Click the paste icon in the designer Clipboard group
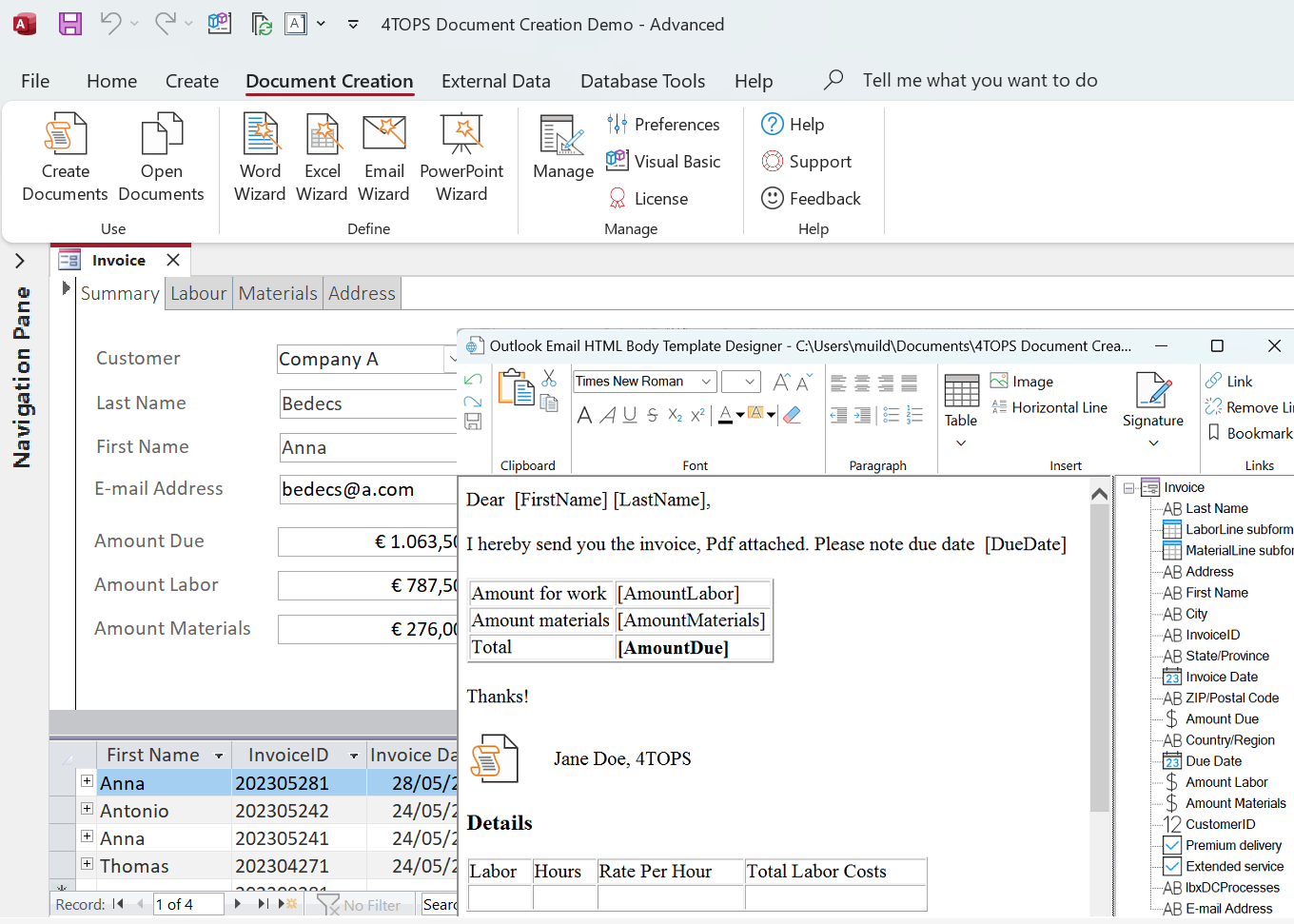 coord(517,387)
